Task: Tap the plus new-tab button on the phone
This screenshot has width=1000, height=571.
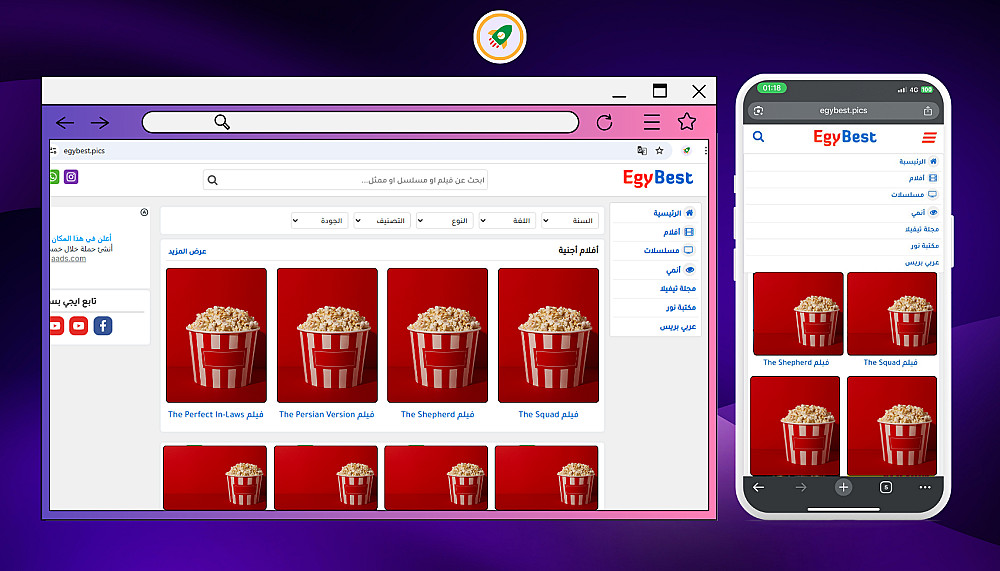Action: 843,487
